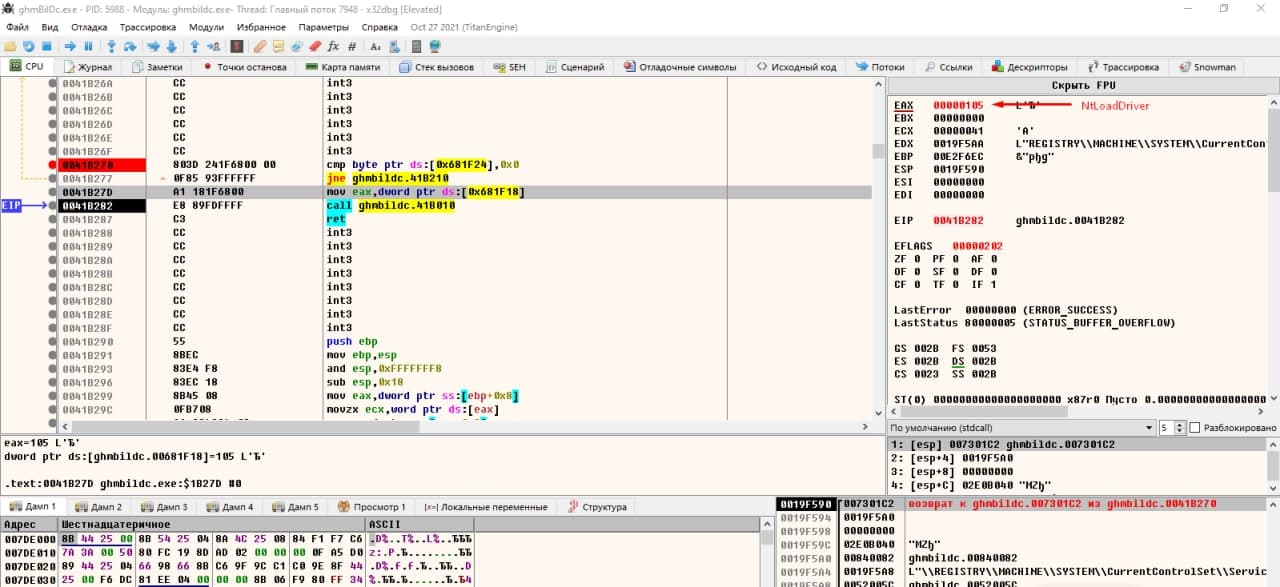Open the calling convention stdcall dropdown
Image resolution: width=1280 pixels, height=587 pixels.
tap(1021, 428)
